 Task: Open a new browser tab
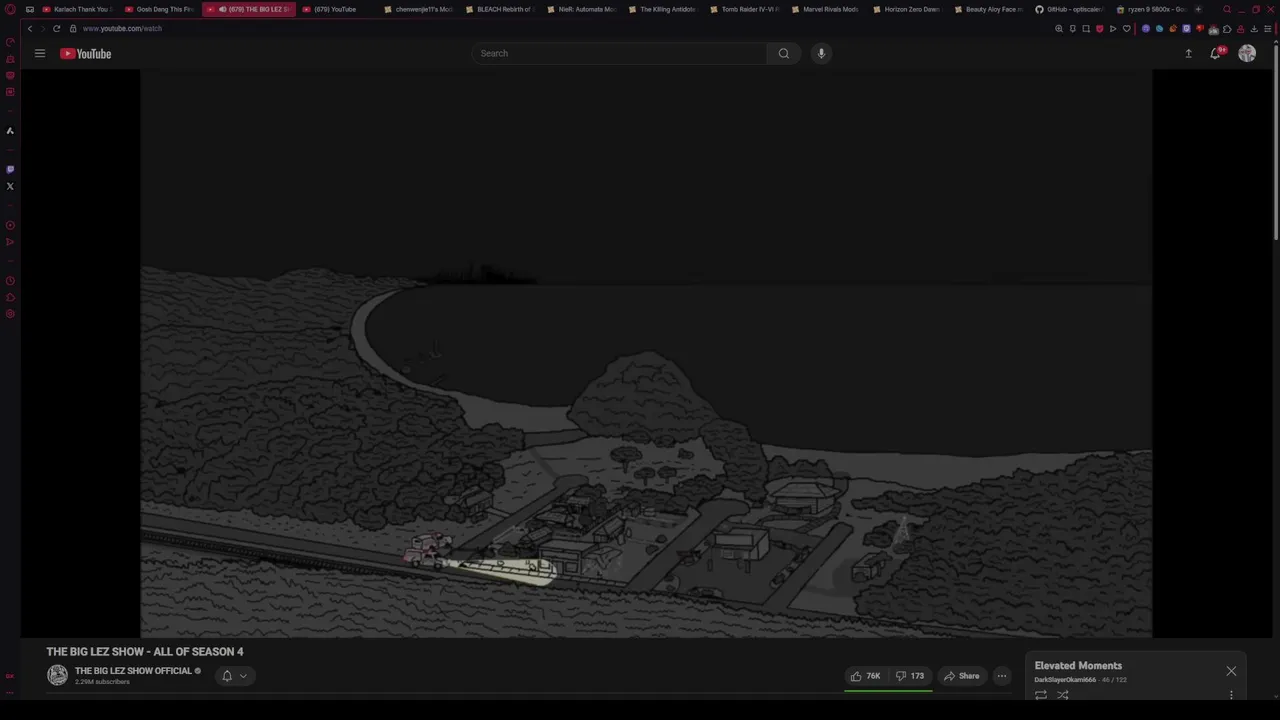[1198, 9]
